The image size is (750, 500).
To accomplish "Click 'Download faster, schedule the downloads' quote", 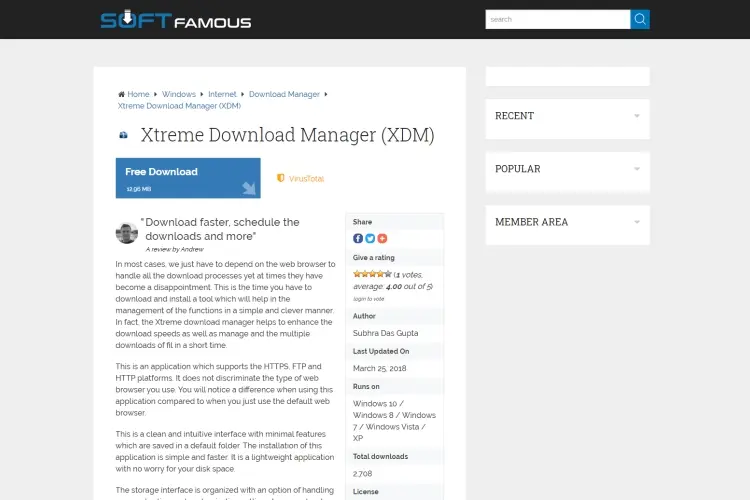I will coord(220,229).
